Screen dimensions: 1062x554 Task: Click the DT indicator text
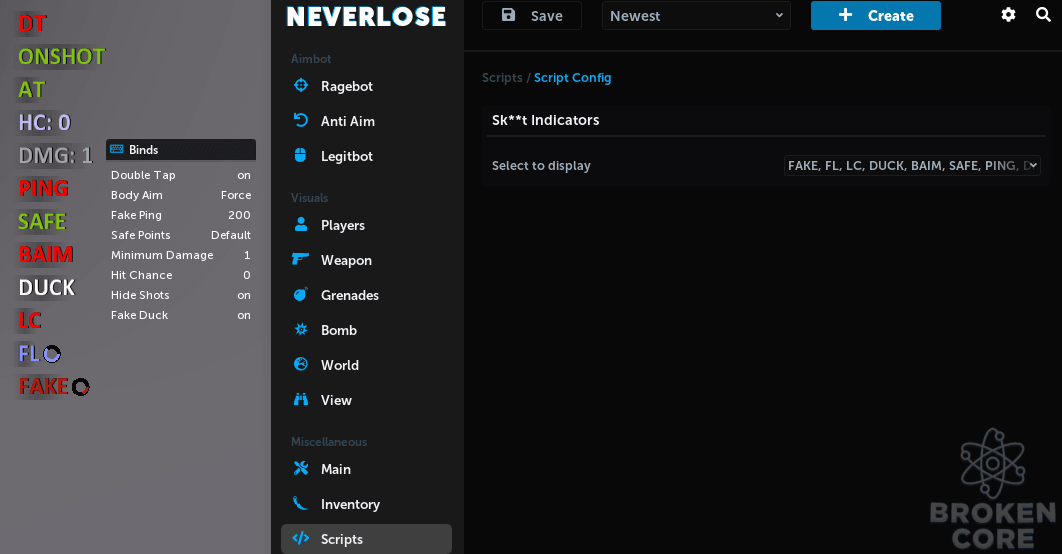[x=32, y=24]
